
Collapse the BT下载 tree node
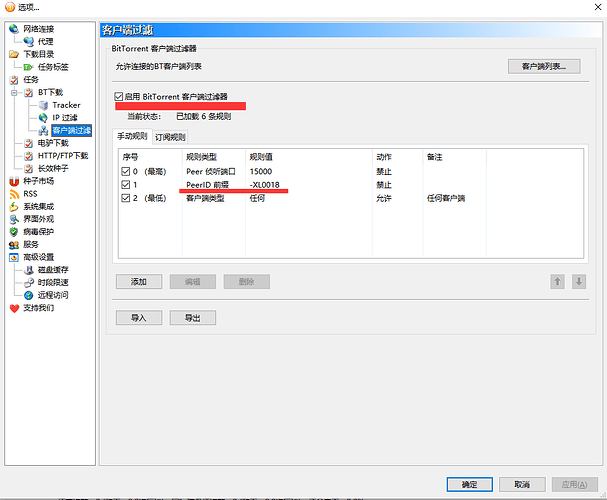click(x=14, y=92)
